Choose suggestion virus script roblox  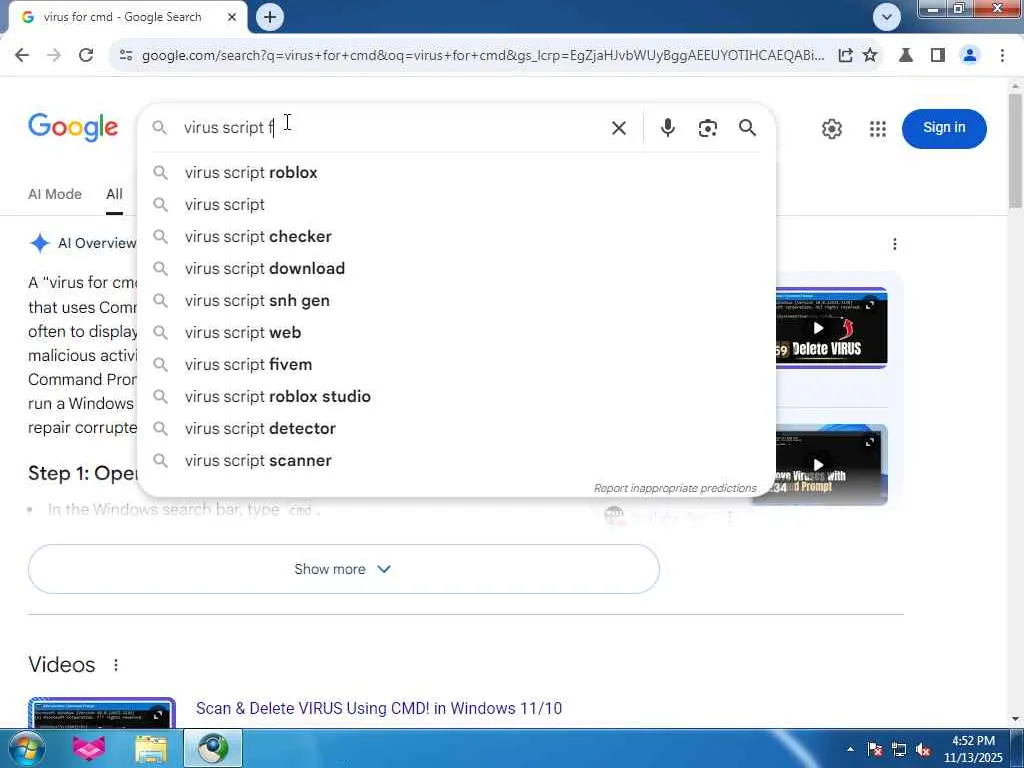point(456,172)
